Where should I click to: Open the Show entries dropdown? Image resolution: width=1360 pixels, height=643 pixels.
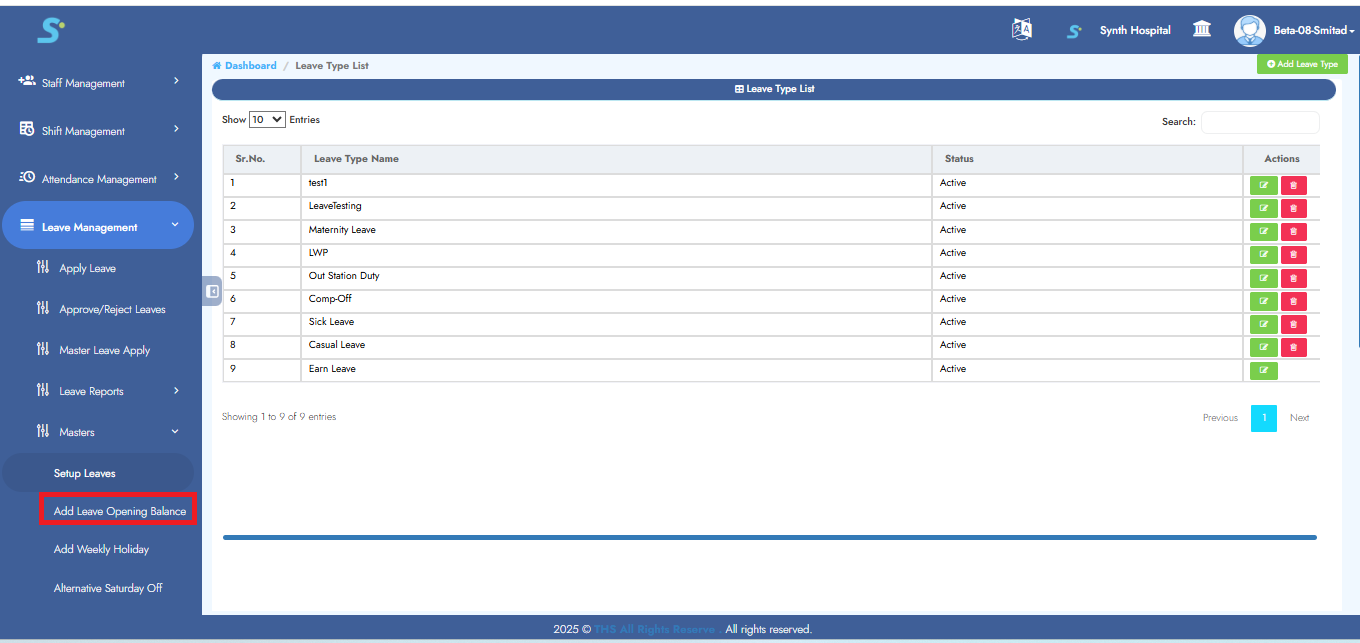pyautogui.click(x=266, y=118)
